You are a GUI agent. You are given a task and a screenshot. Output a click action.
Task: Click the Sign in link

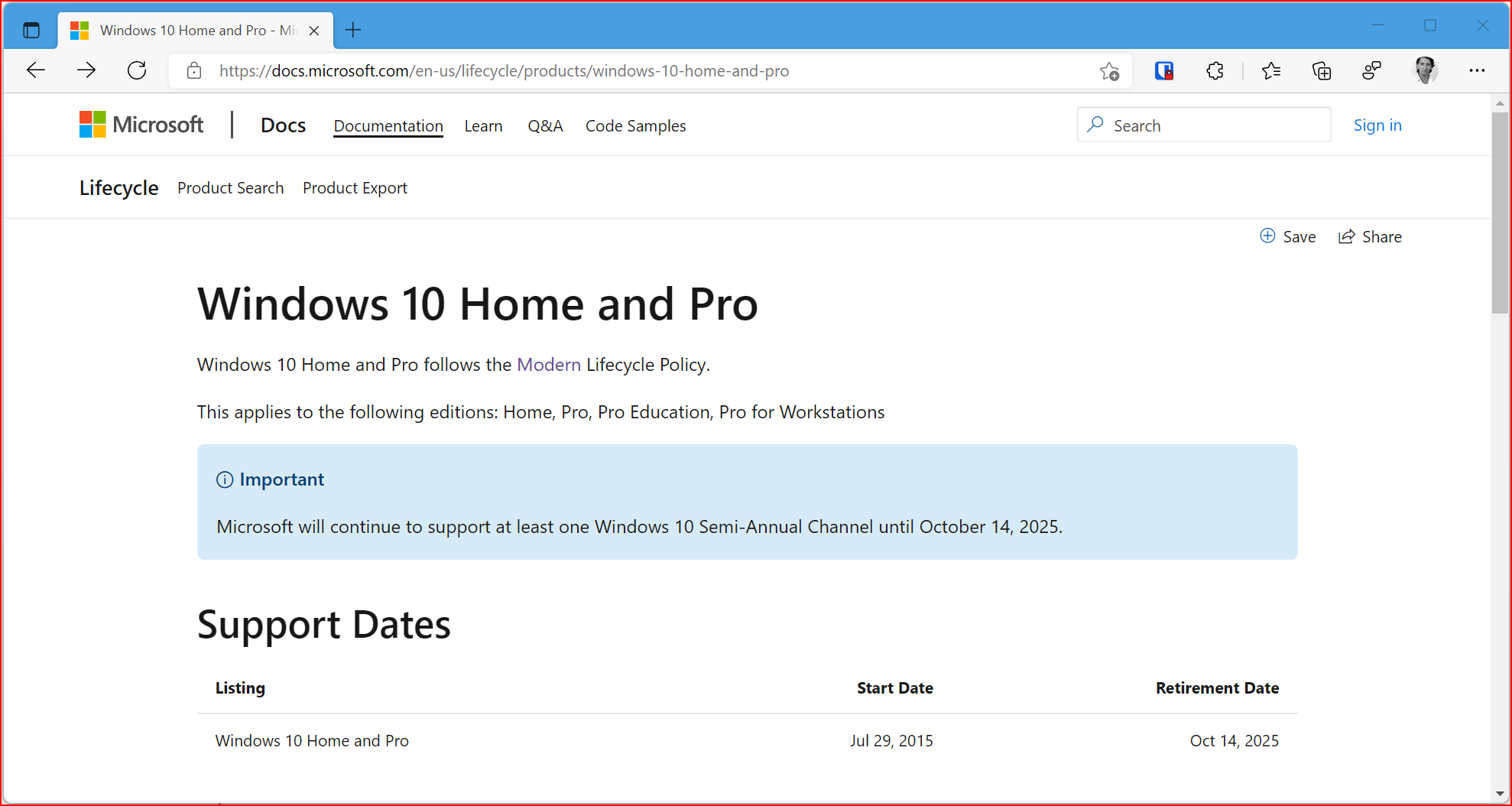(x=1377, y=125)
